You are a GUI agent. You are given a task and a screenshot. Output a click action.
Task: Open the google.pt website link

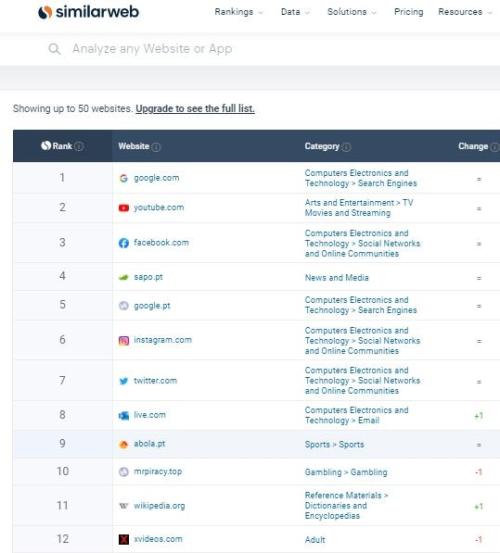pyautogui.click(x=152, y=306)
